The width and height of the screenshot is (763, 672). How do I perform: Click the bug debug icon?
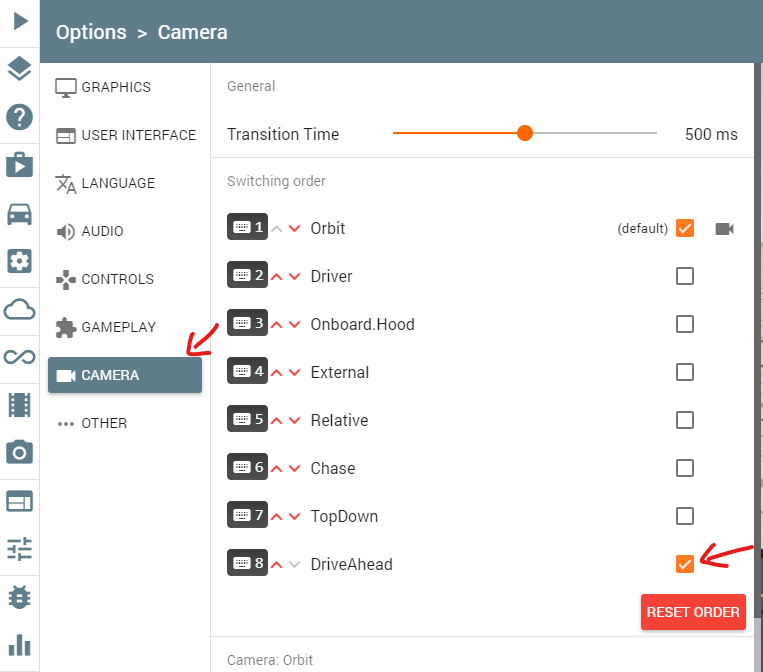[20, 597]
